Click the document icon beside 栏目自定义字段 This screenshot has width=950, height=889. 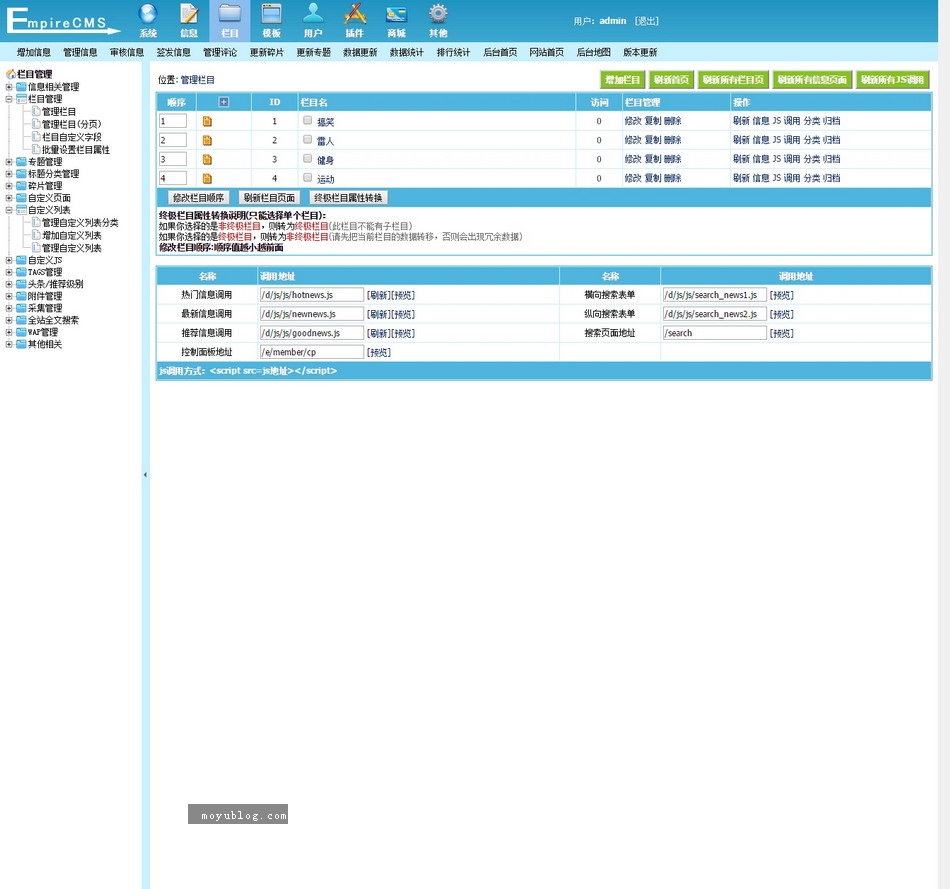pos(36,136)
